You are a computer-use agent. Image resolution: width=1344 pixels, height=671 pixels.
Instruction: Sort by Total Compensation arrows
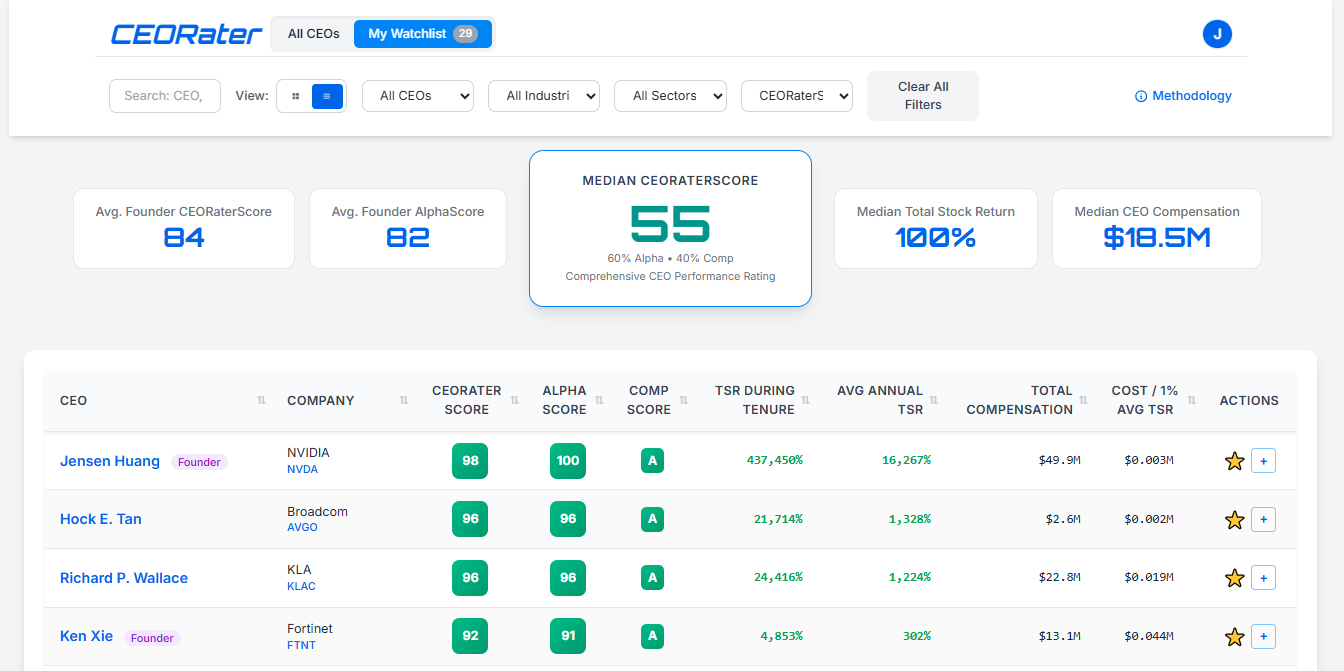coord(1084,400)
